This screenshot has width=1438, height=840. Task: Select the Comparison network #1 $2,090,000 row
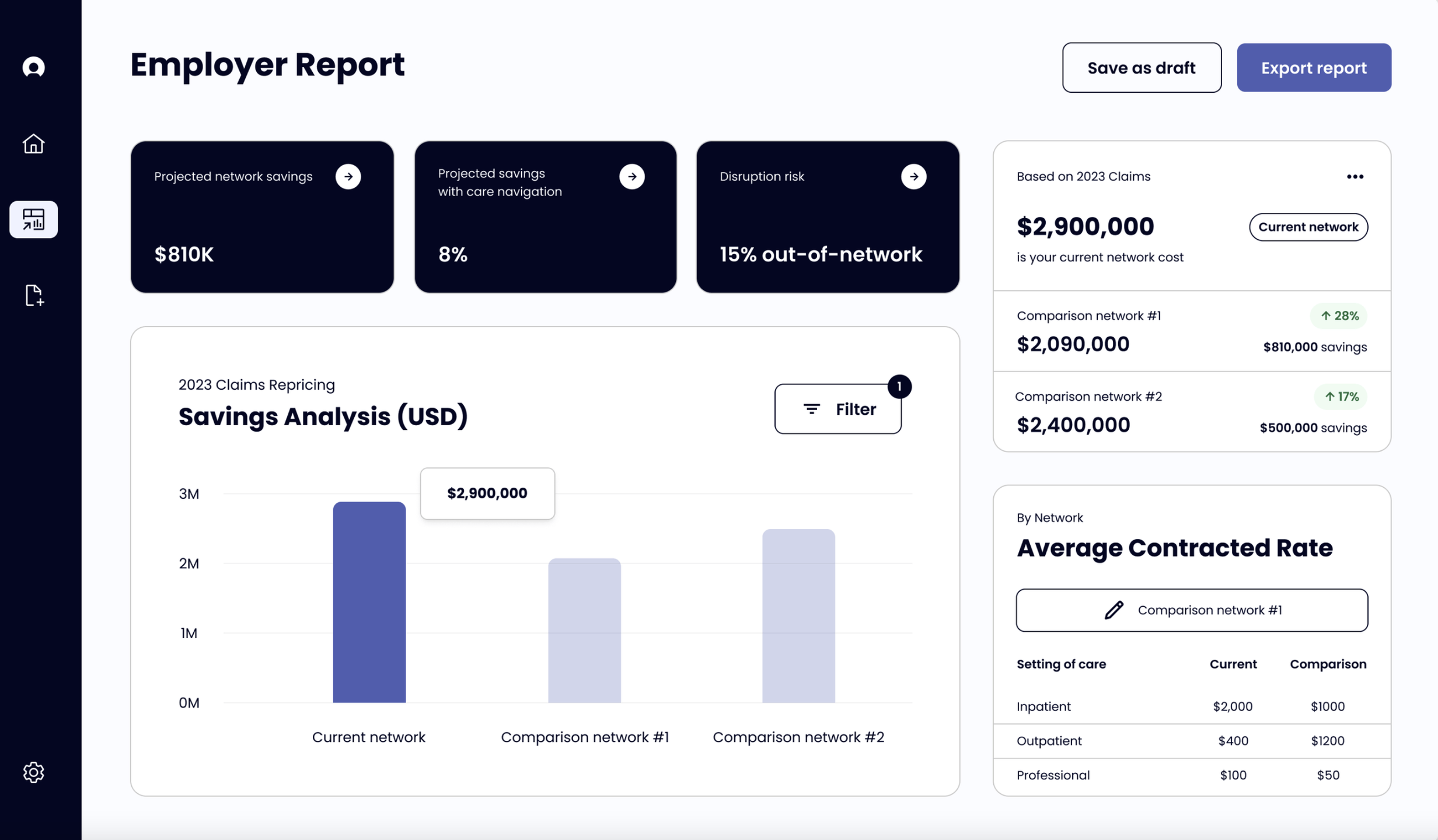(1191, 331)
